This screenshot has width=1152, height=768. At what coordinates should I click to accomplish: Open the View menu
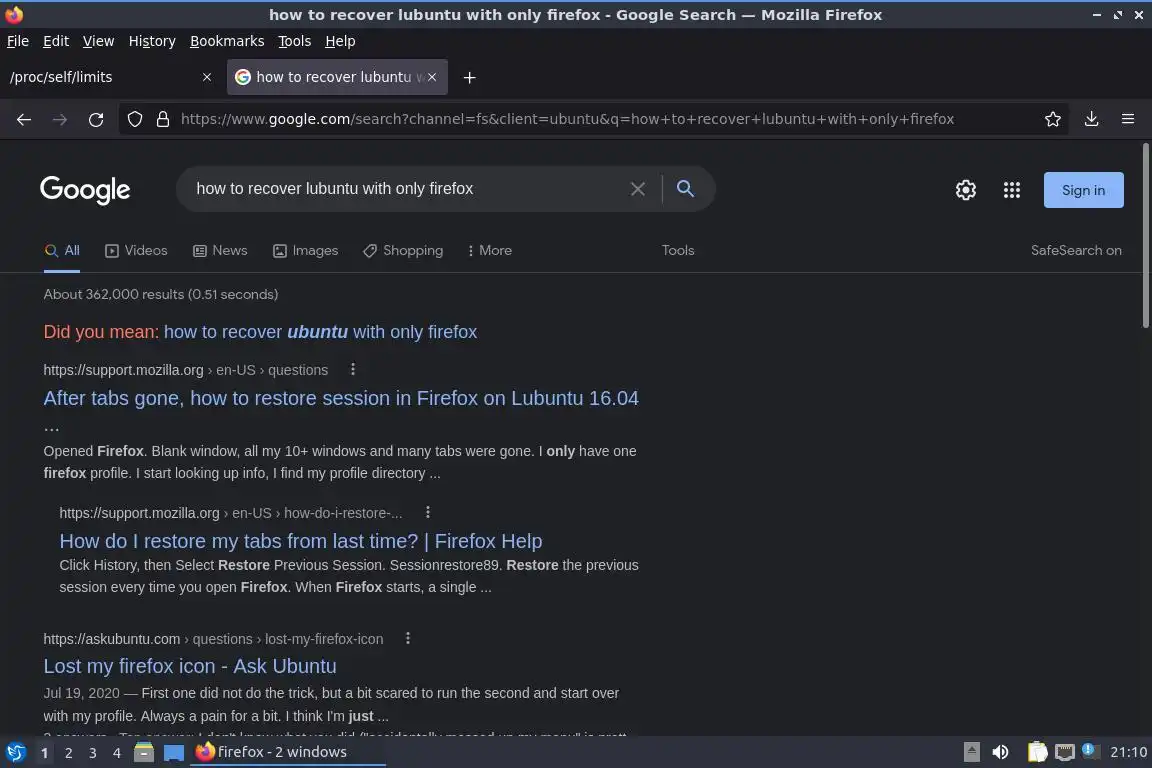[98, 41]
